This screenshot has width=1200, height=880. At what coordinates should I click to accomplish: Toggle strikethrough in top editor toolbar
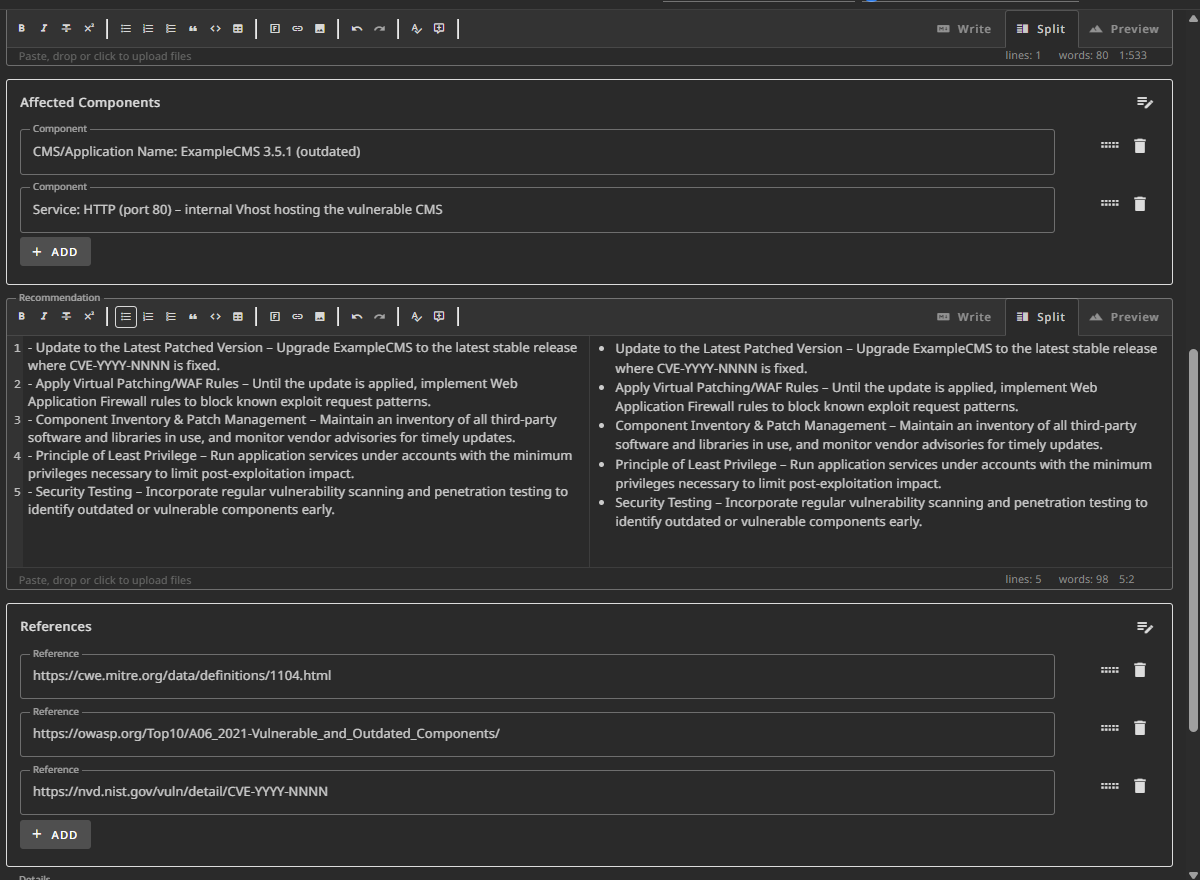pos(66,29)
